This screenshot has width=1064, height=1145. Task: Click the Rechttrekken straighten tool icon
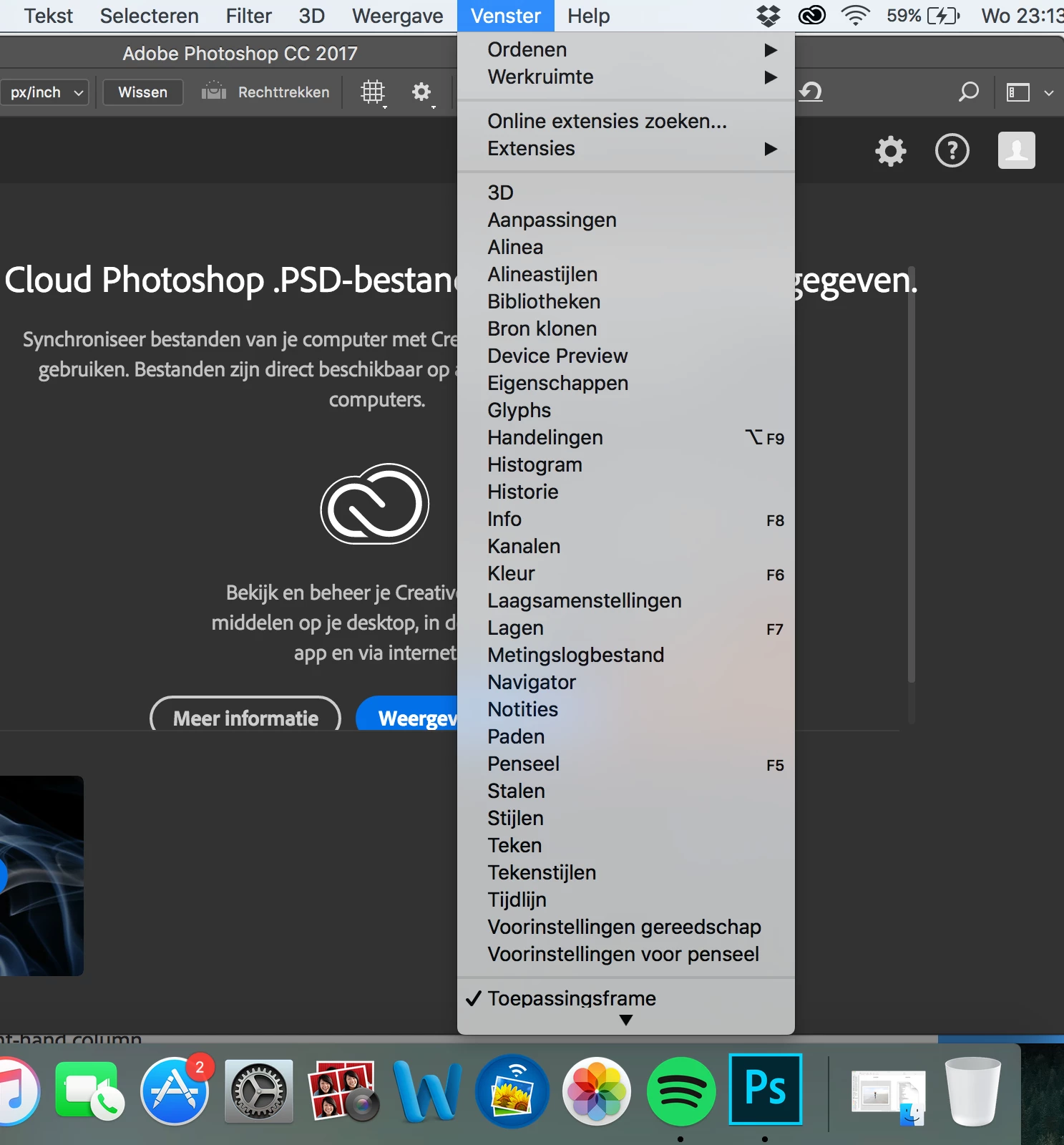(x=213, y=92)
